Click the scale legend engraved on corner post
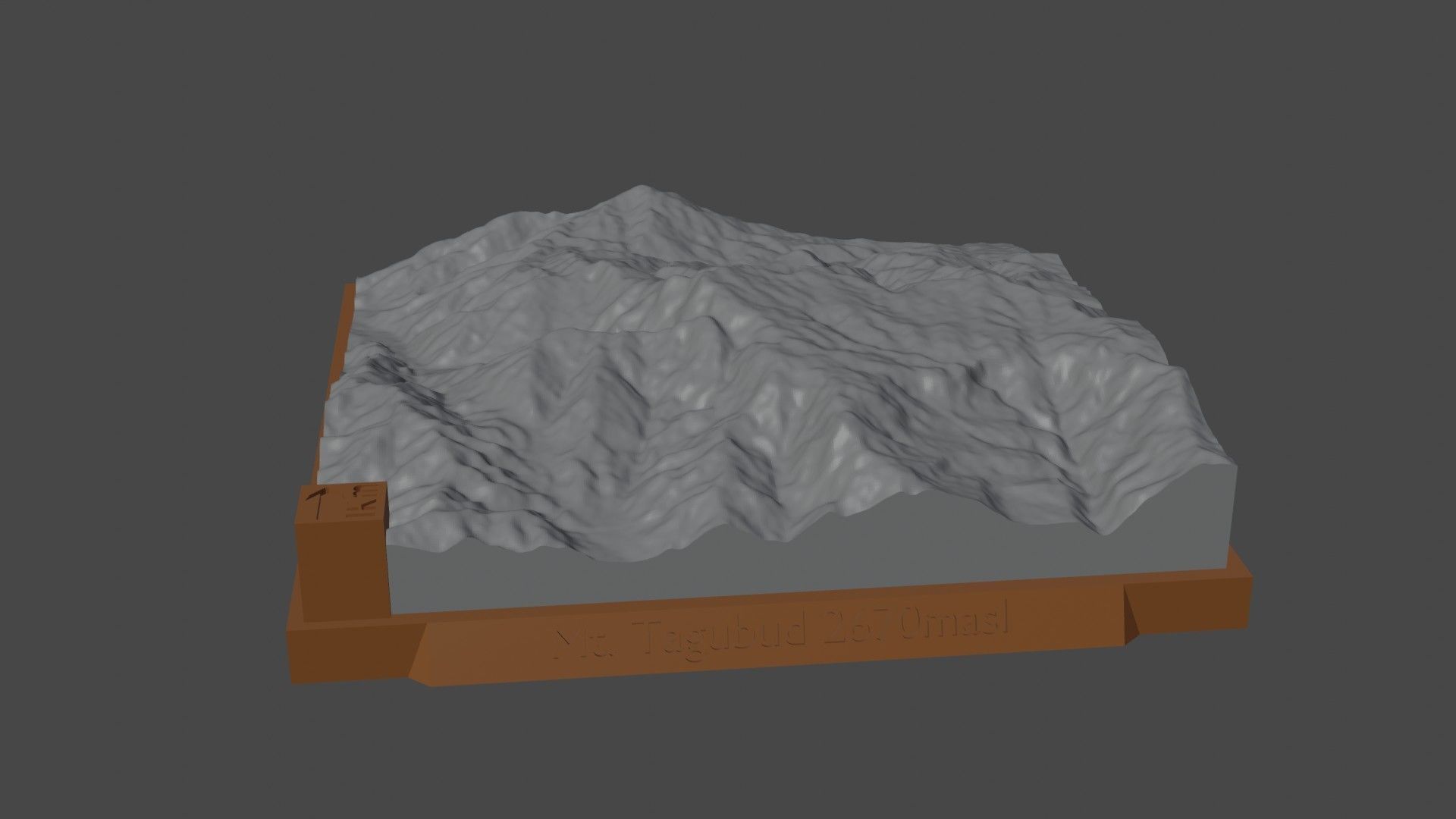Screen dimensions: 1456x819 click(x=362, y=500)
